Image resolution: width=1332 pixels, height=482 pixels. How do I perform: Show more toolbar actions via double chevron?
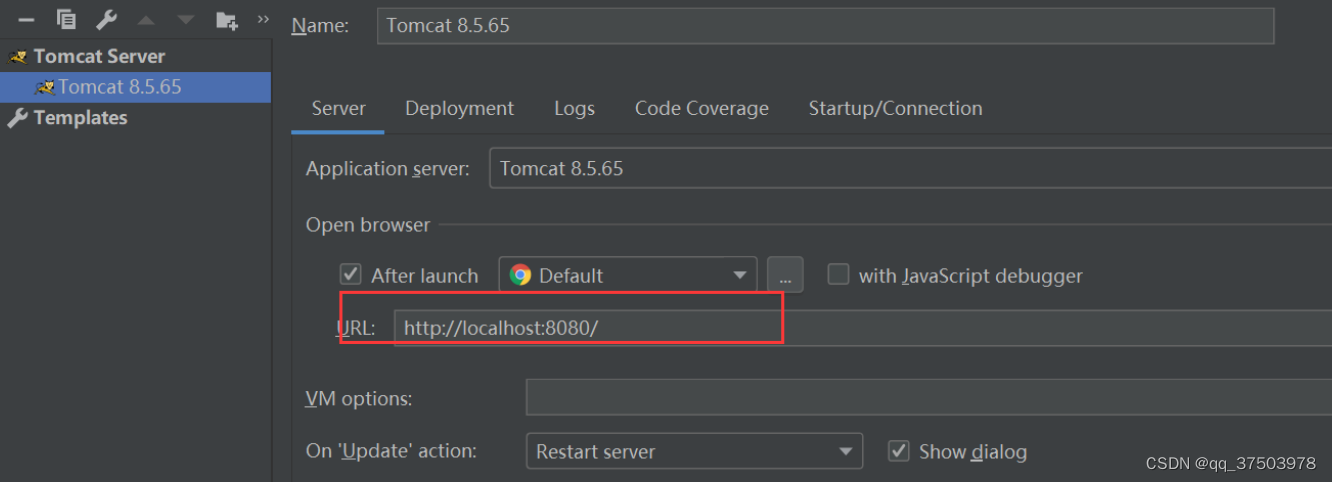pos(263,19)
